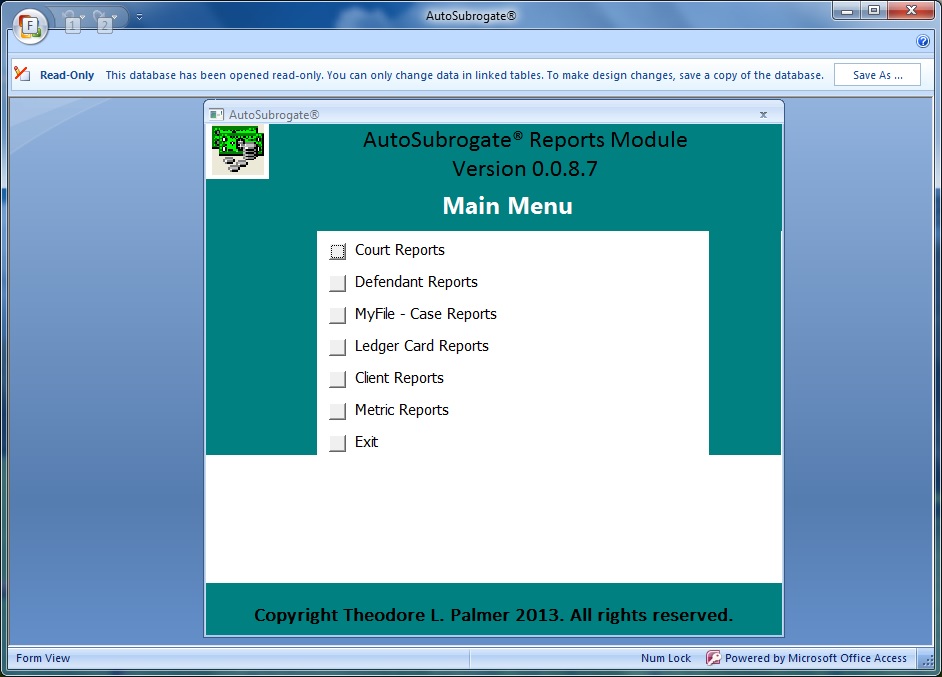Click Num Lock status bar indicator
Screen dimensions: 942x677
point(666,658)
